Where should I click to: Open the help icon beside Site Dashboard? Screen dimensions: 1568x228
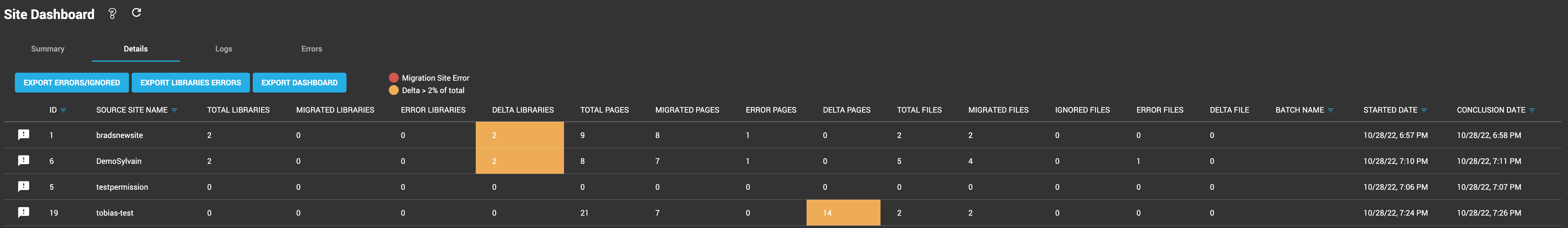click(112, 13)
